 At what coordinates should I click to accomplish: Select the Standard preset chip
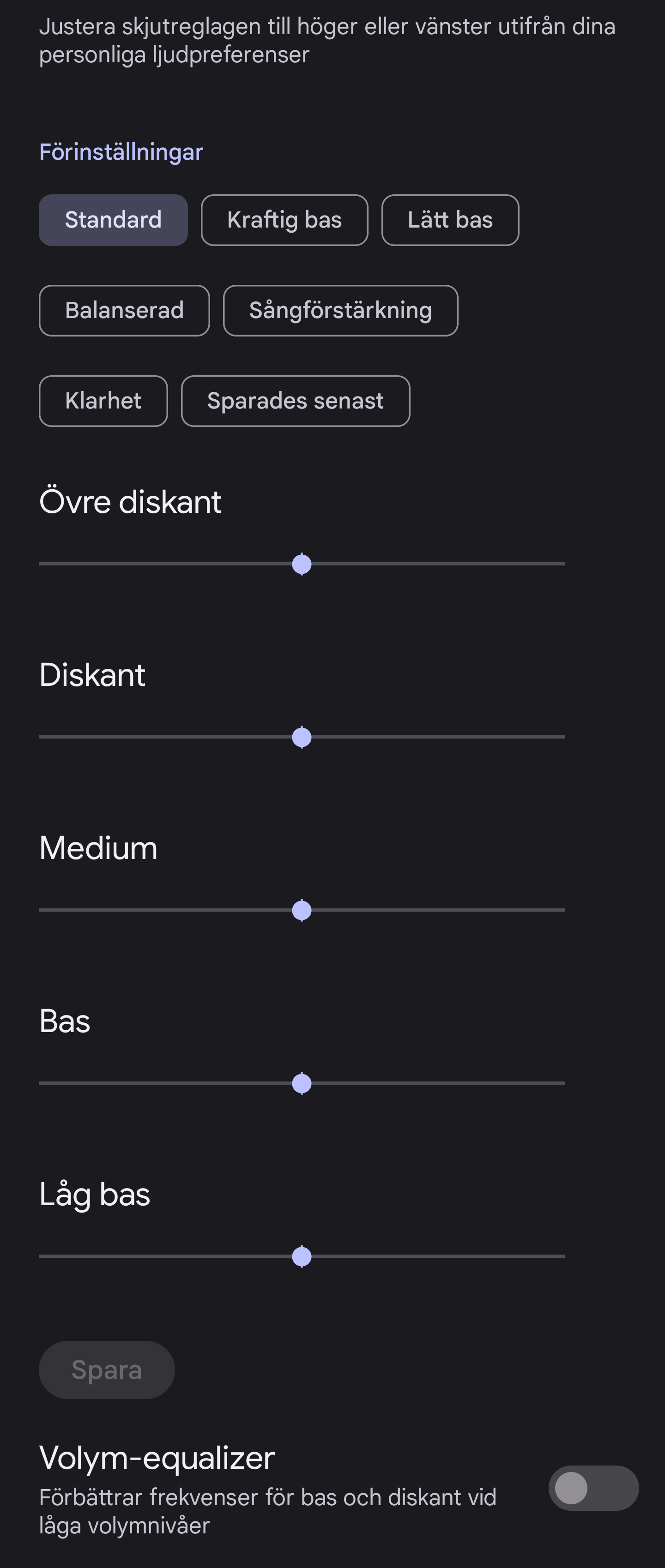coord(113,220)
